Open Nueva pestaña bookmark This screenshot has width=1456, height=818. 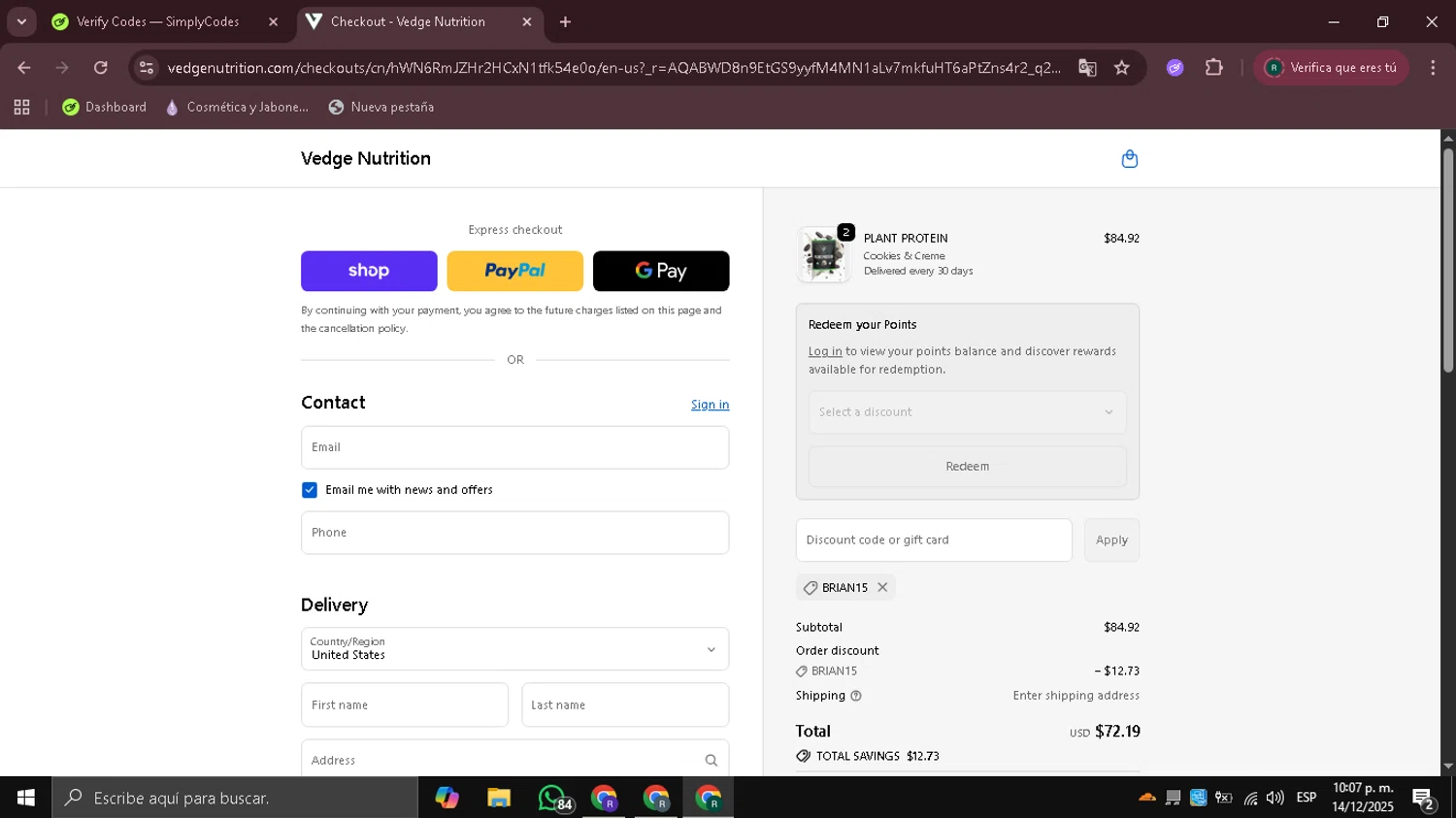381,108
